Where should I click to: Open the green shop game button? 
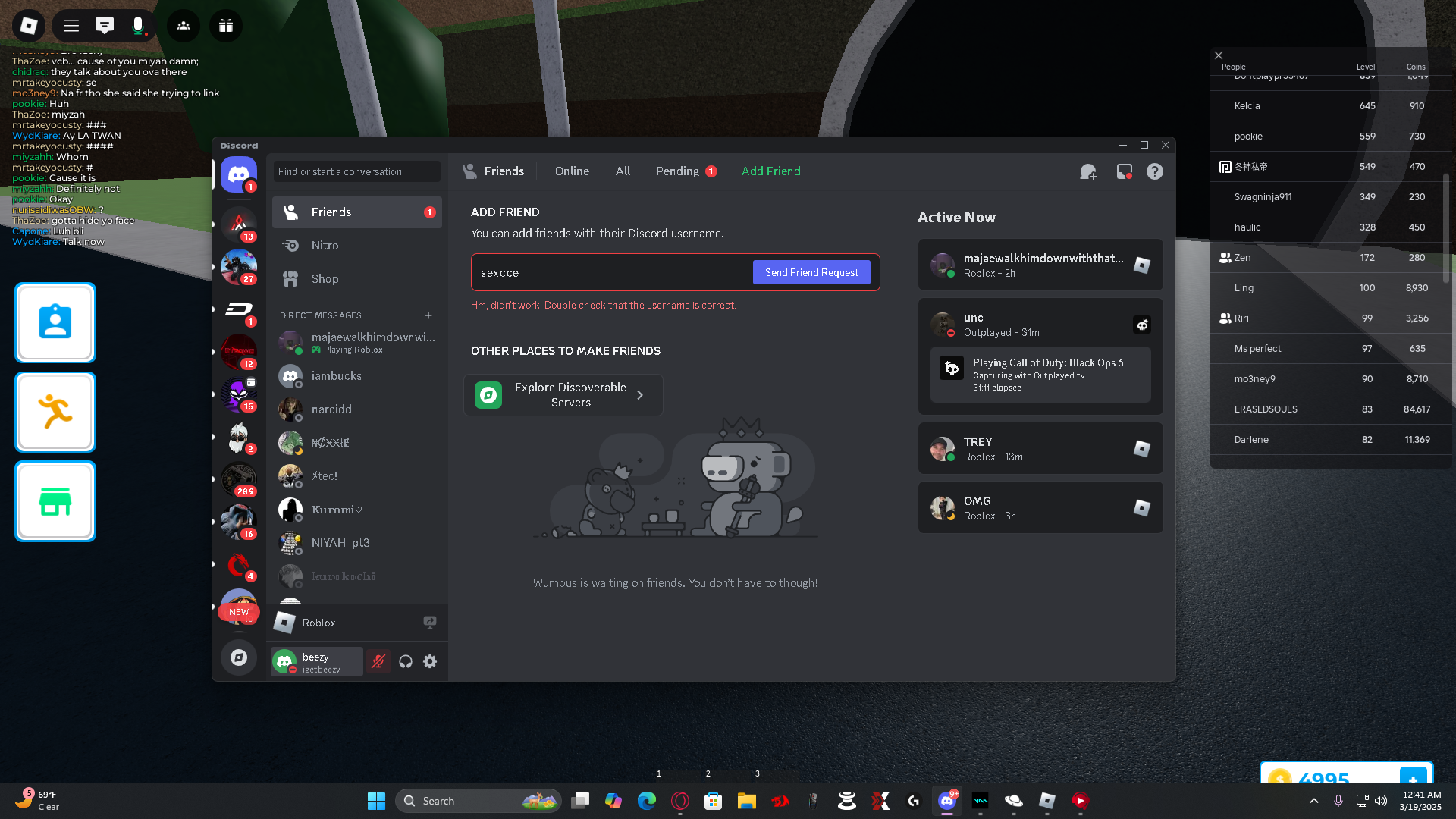(x=55, y=501)
